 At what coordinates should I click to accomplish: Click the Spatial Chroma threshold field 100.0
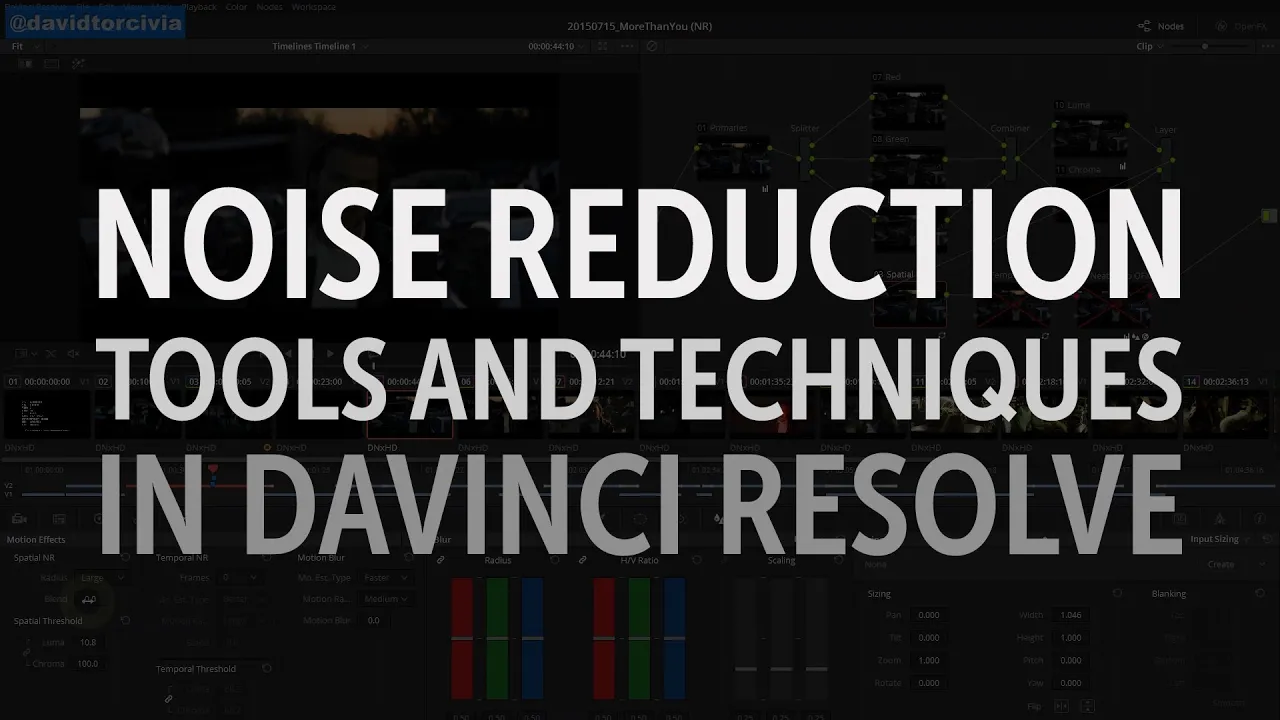pos(89,663)
